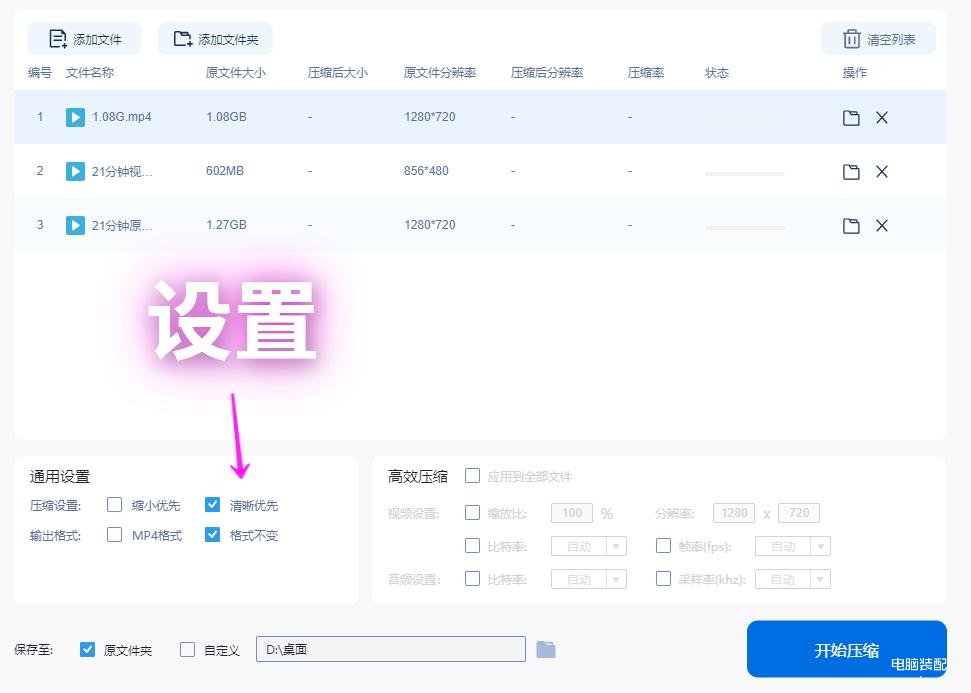
Task: Click play icon for the 602MB file
Action: click(75, 171)
